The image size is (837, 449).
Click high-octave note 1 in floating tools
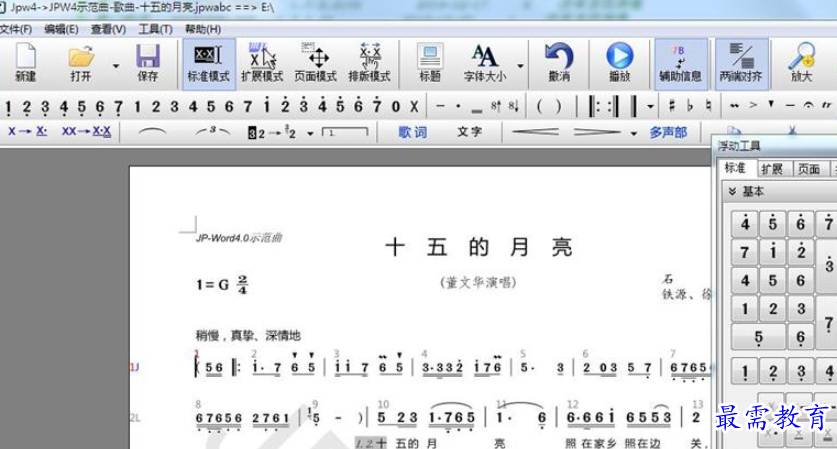pyautogui.click(x=773, y=251)
